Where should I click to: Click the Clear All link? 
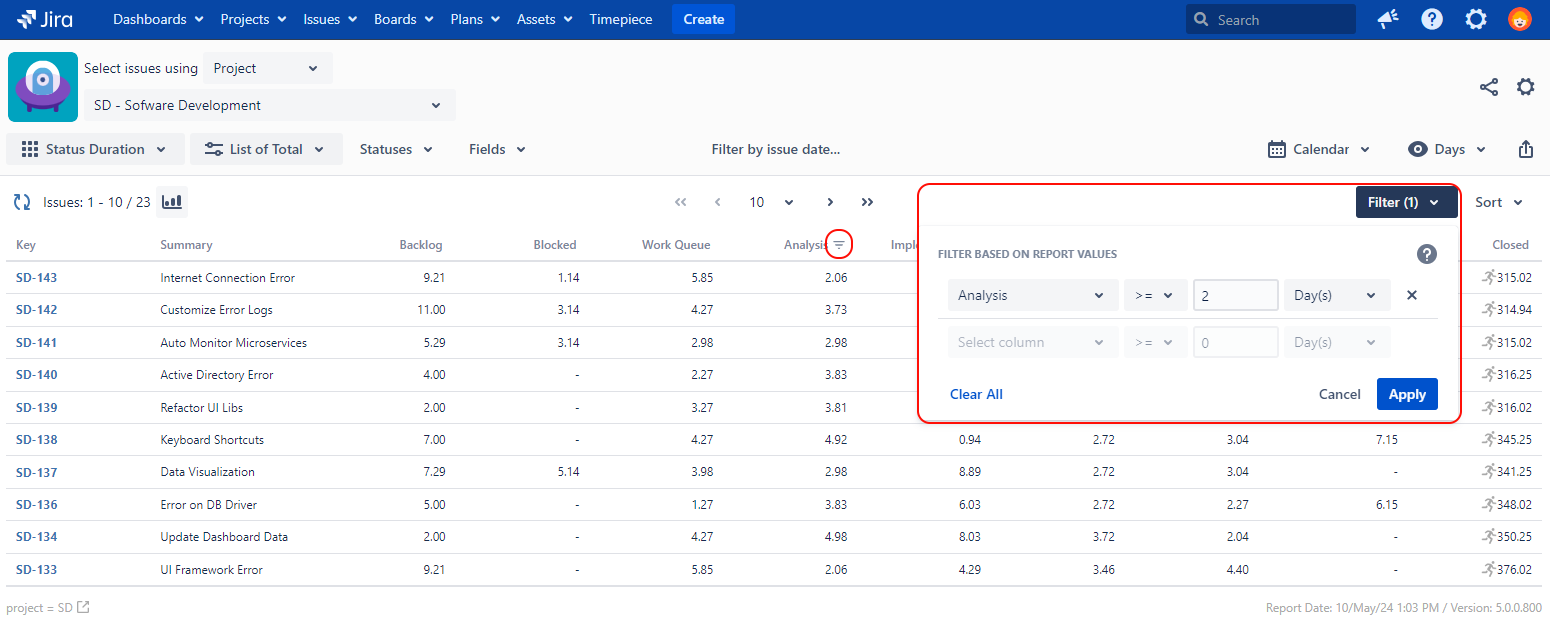pos(976,394)
